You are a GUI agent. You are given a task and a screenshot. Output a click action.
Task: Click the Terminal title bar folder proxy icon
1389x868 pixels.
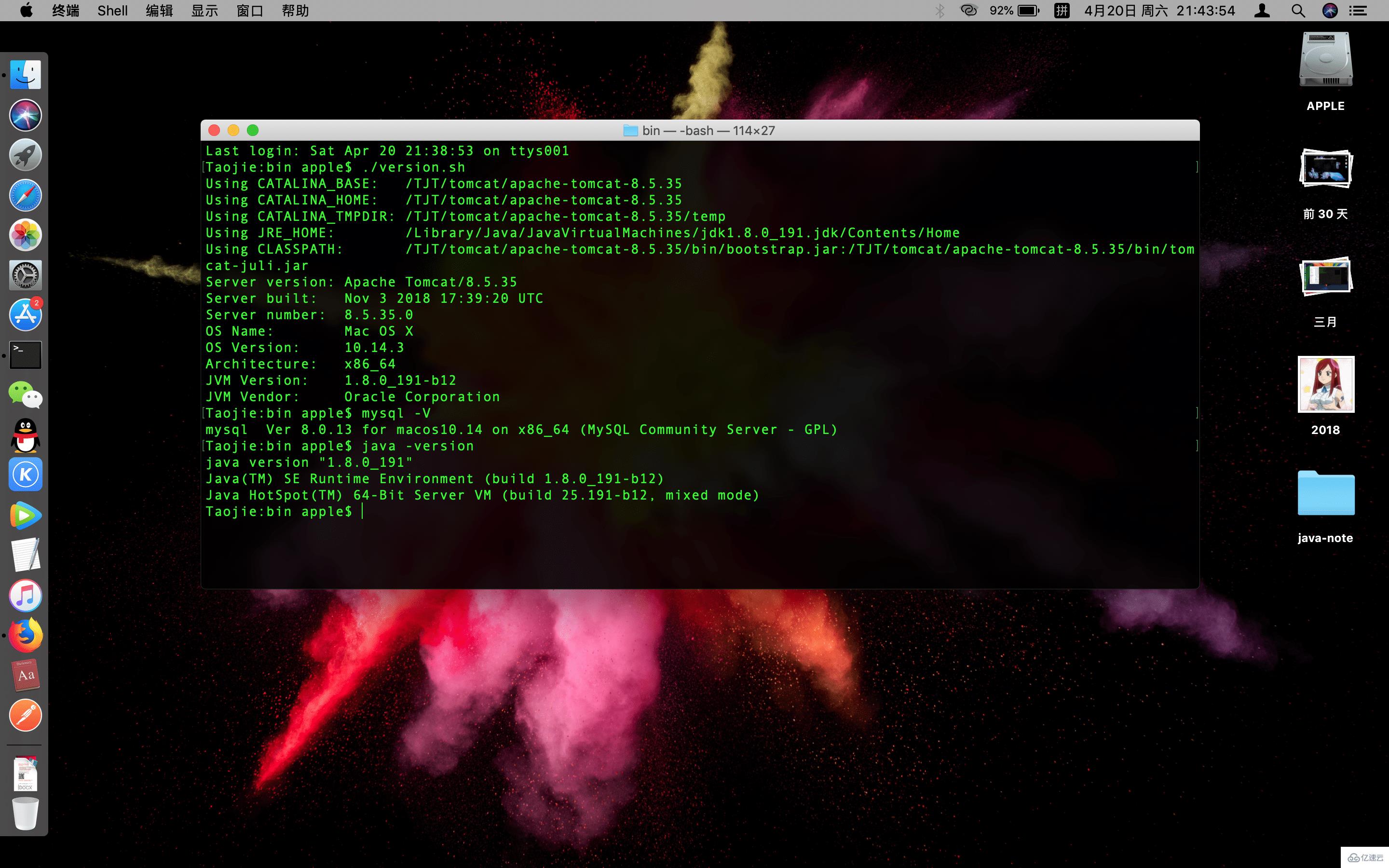click(x=630, y=131)
